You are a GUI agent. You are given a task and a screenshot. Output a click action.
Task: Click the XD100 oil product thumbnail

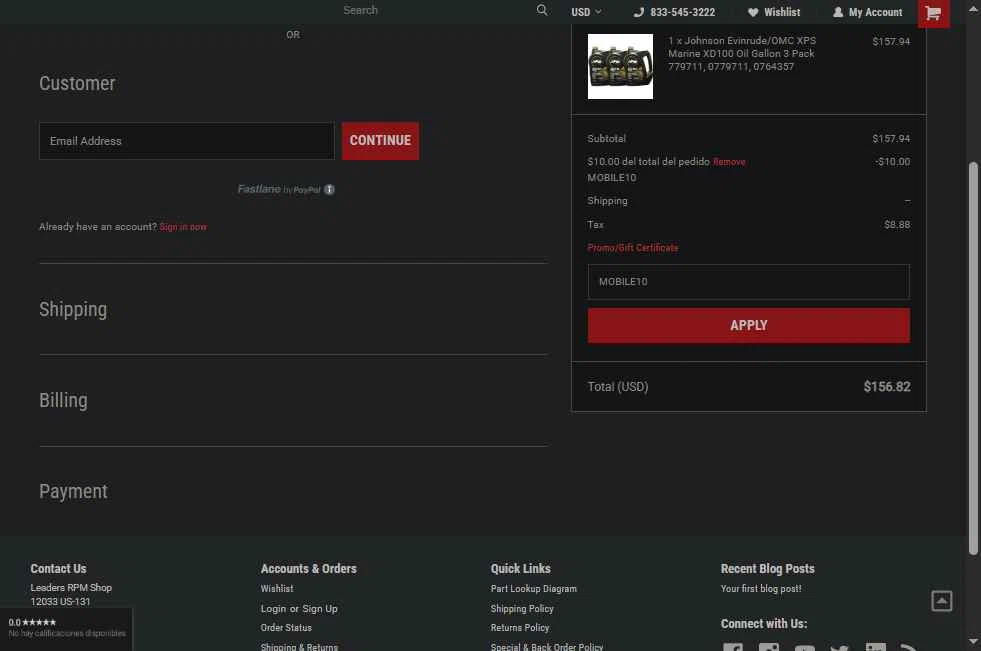620,66
